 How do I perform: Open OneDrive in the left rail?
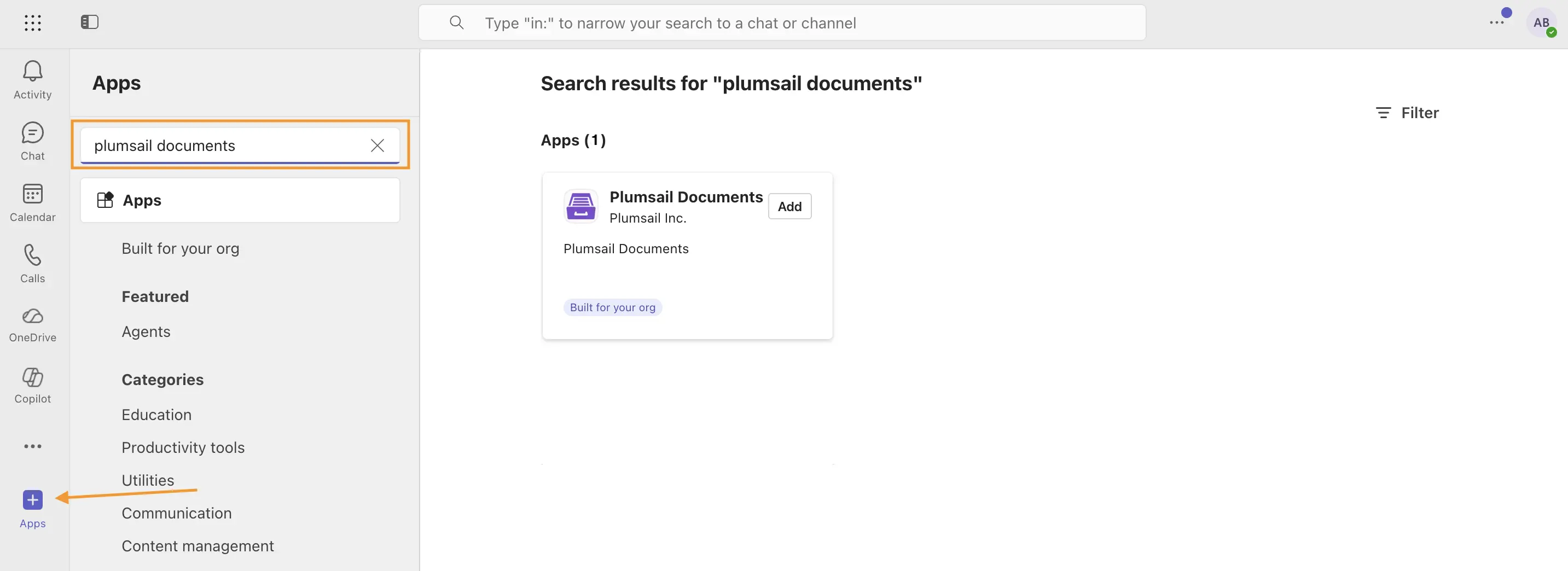coord(33,324)
